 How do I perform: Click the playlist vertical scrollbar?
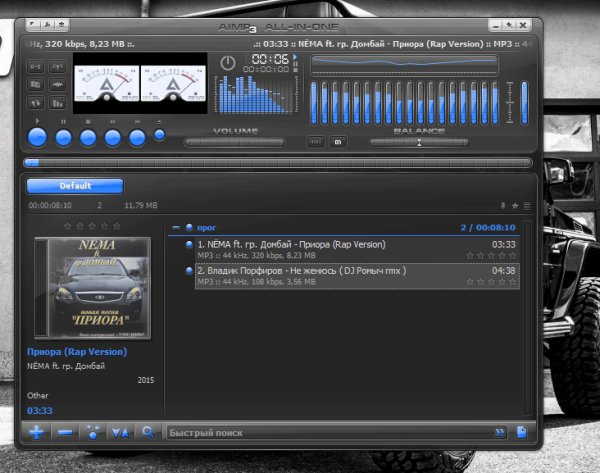click(527, 317)
